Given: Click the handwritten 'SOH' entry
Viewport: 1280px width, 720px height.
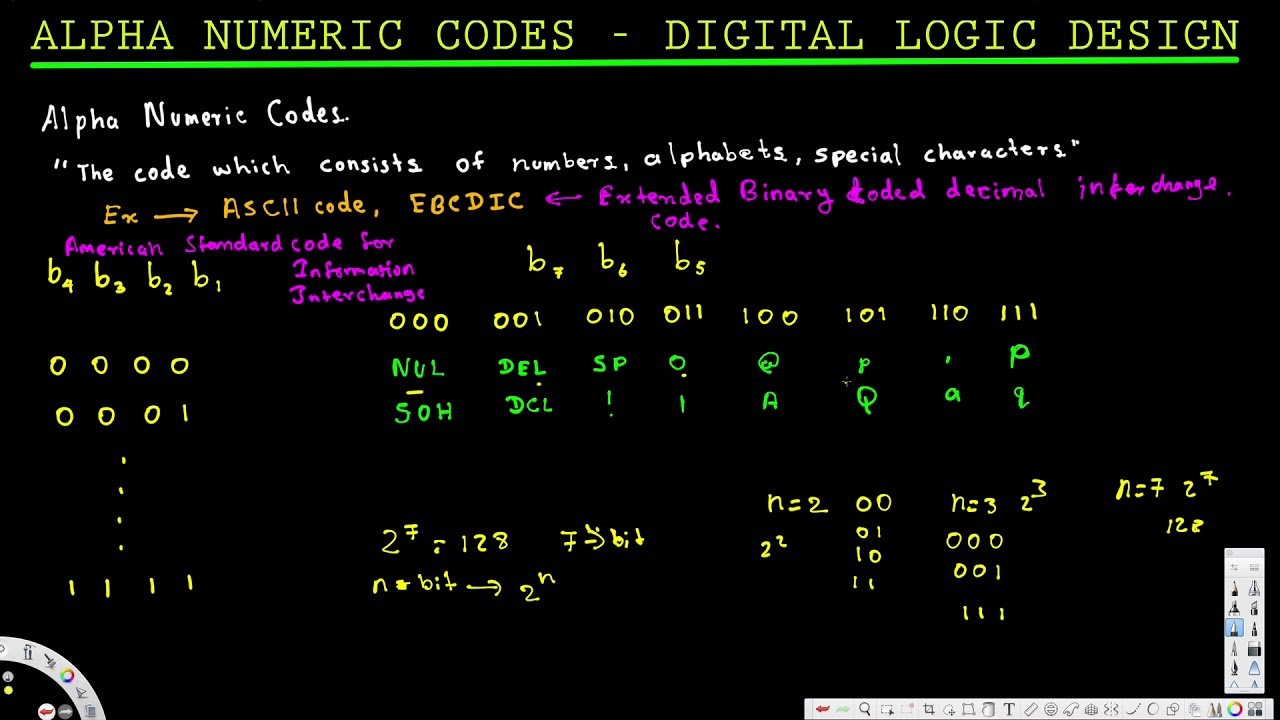Looking at the screenshot, I should pyautogui.click(x=423, y=411).
